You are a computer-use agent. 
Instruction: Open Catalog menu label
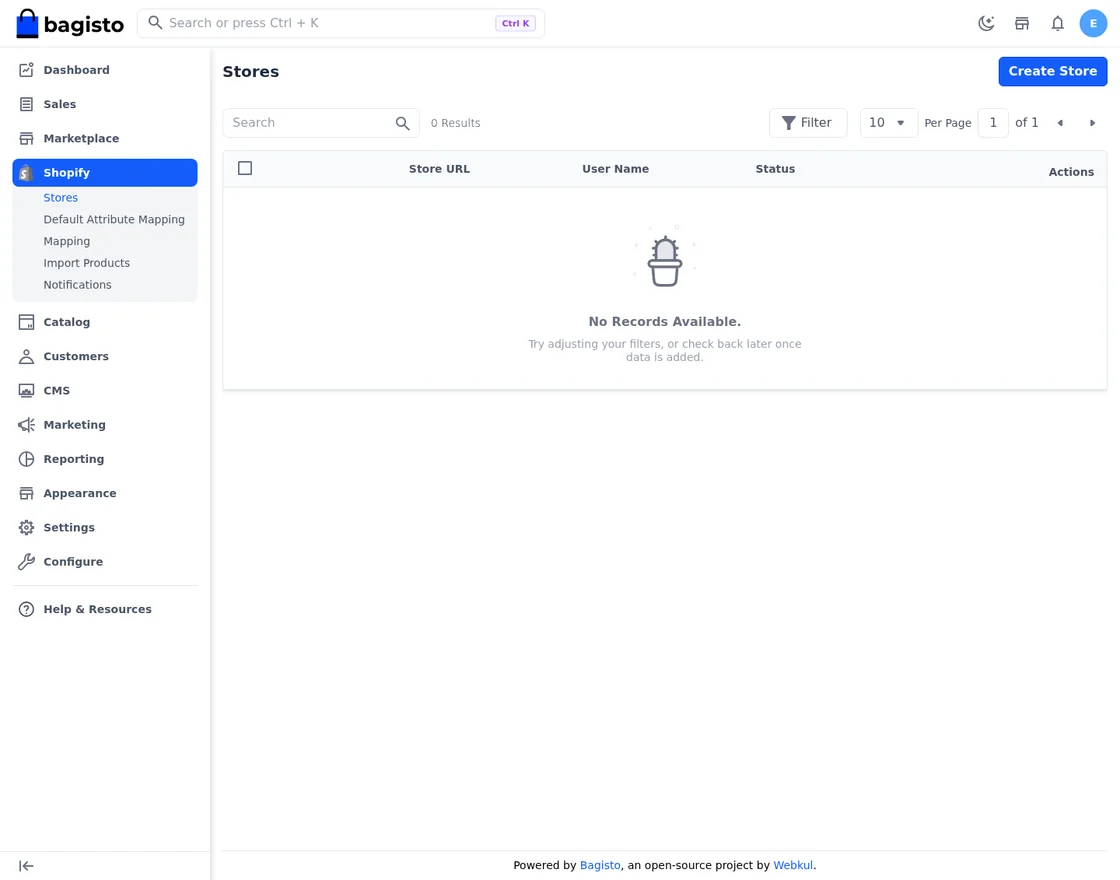tap(66, 322)
